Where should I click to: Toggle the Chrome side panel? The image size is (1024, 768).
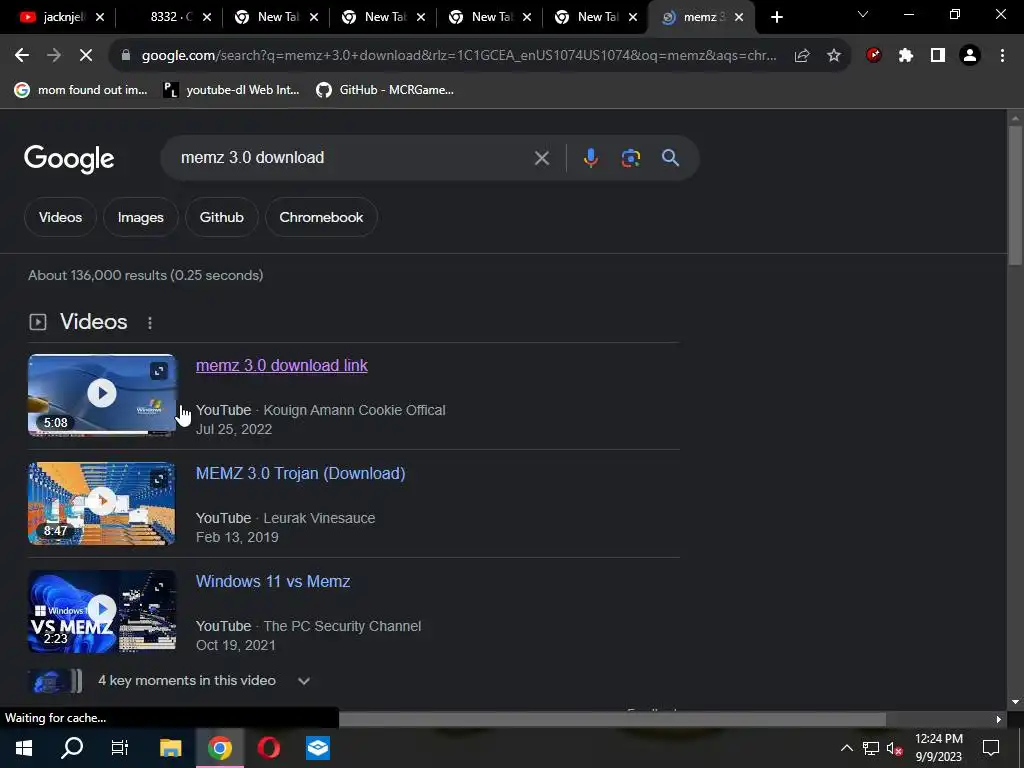[938, 56]
